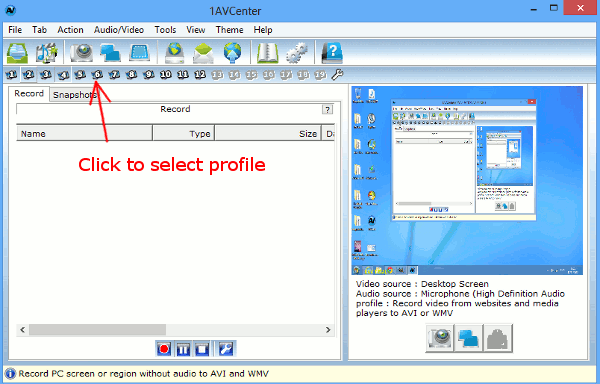
Task: Select profile number 9
Action: [148, 74]
